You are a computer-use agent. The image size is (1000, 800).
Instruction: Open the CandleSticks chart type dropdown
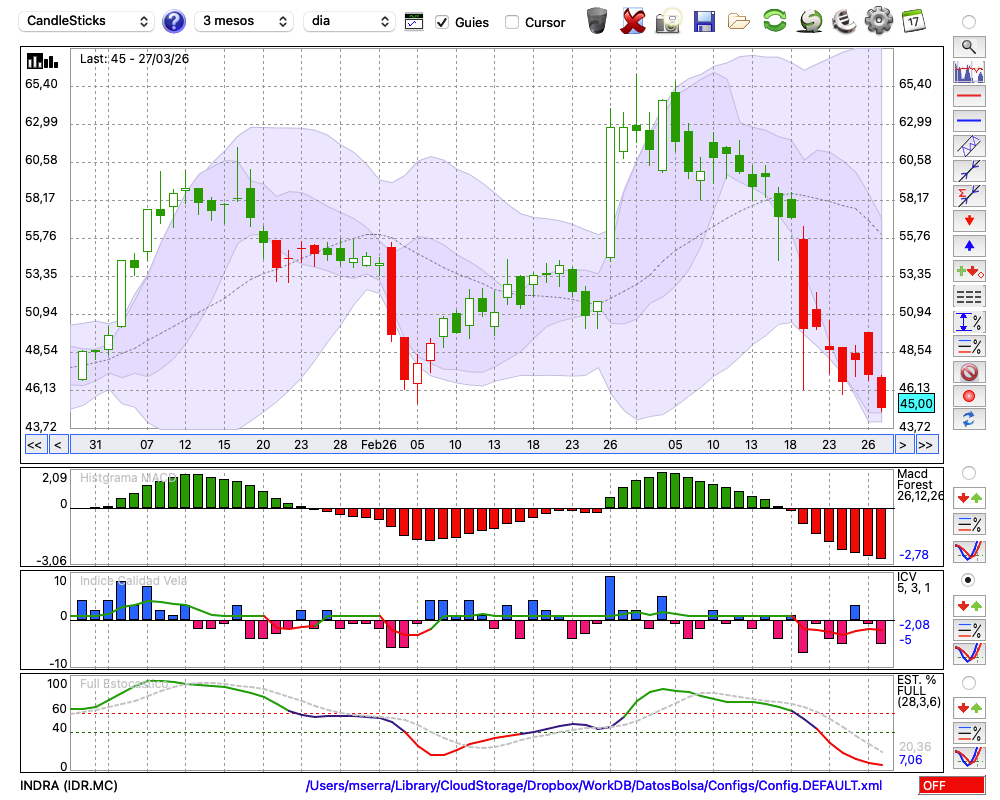(88, 21)
